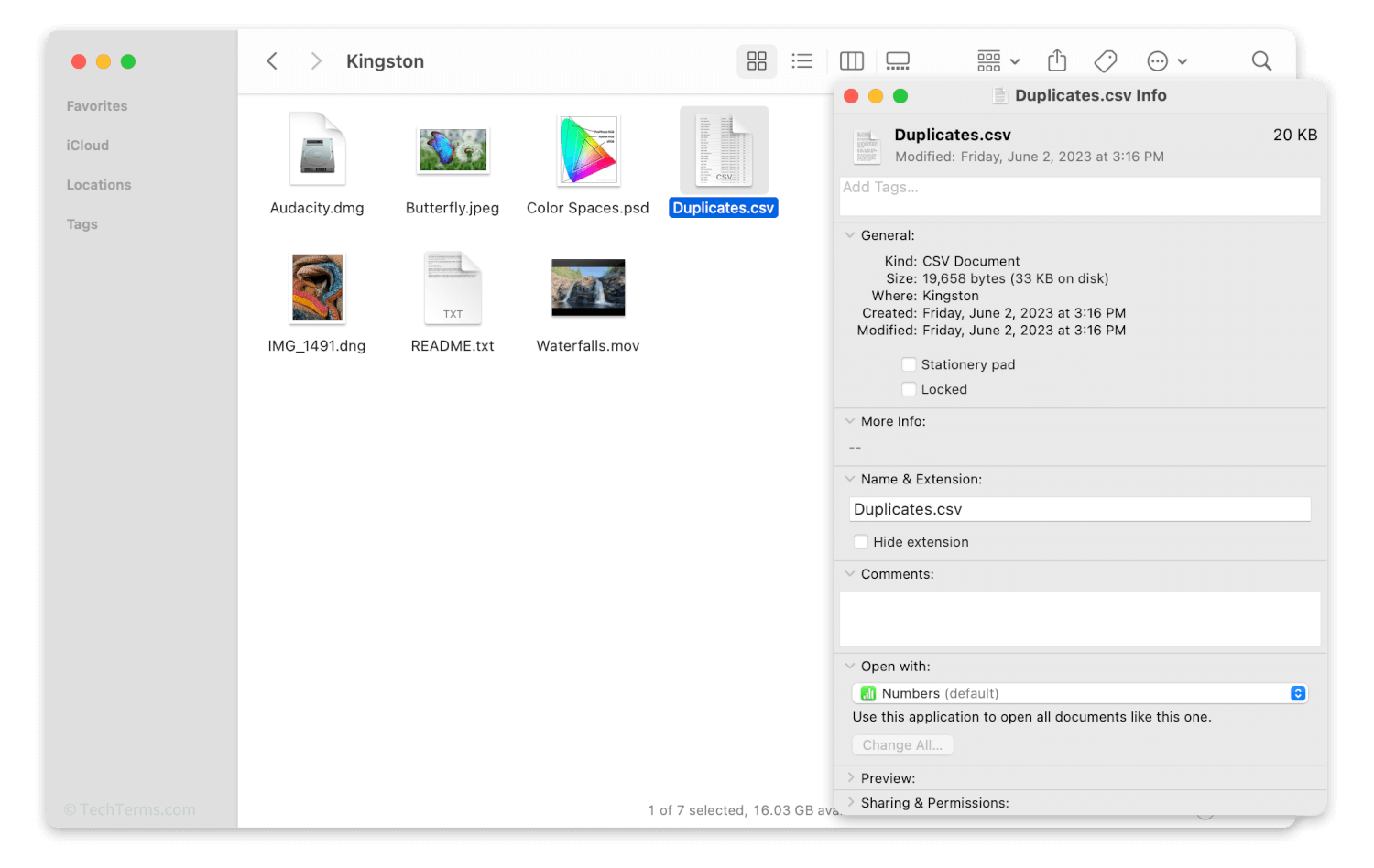
Task: Click the Duplicates.csv name text field
Action: pyautogui.click(x=1080, y=509)
